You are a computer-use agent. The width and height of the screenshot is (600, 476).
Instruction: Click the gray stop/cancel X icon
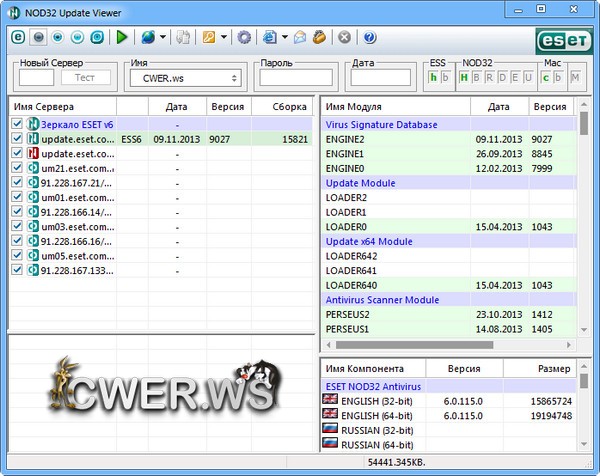click(x=344, y=37)
